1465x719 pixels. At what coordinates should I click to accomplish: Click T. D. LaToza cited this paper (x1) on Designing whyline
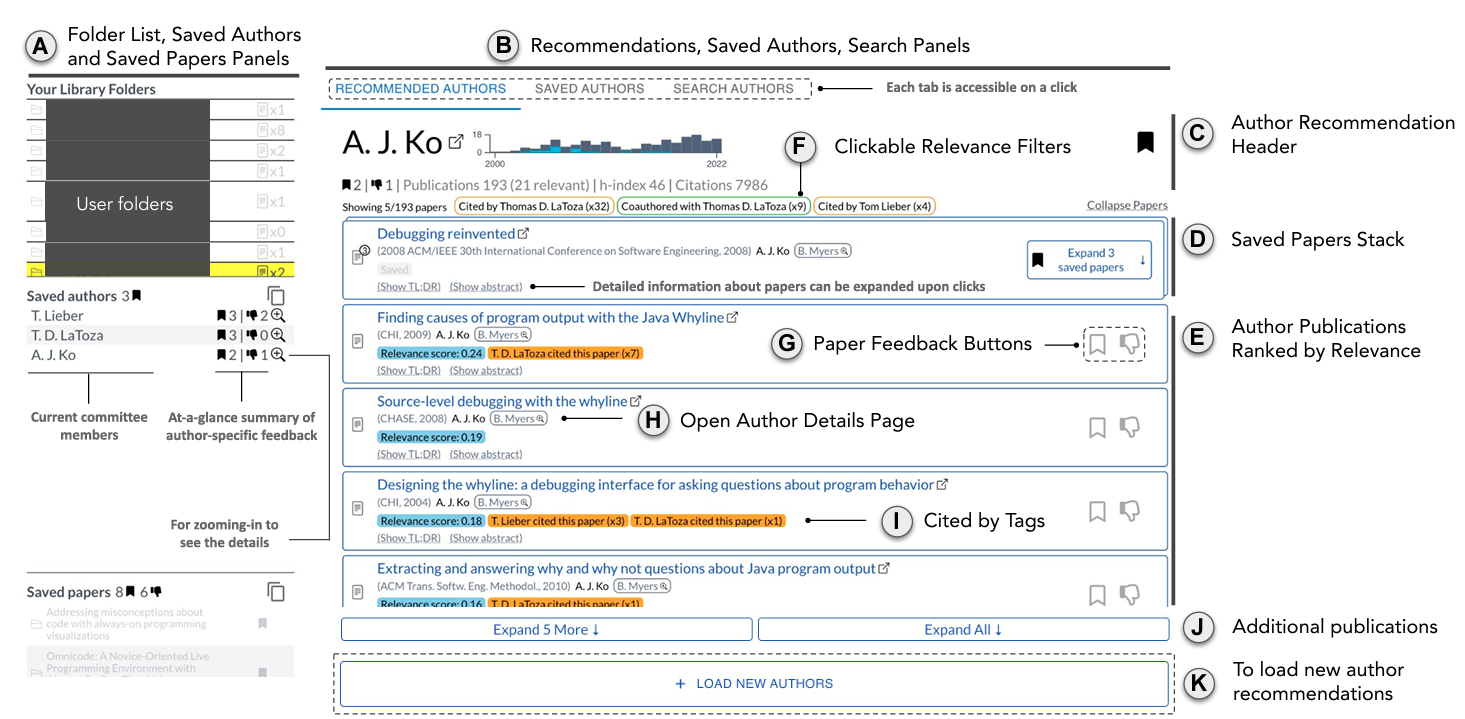tap(708, 521)
